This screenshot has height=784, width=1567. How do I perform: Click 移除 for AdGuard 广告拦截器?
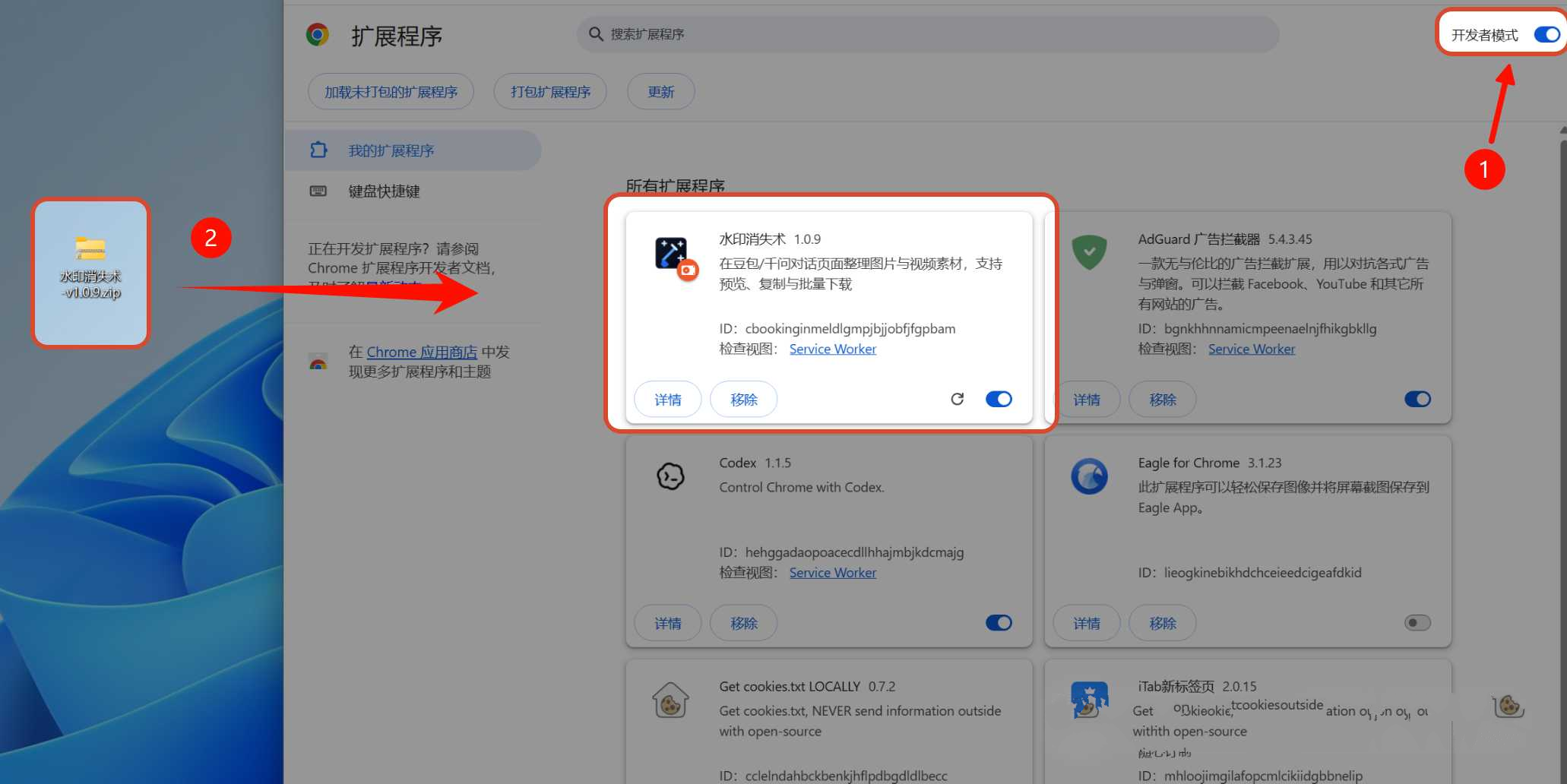pos(1162,399)
